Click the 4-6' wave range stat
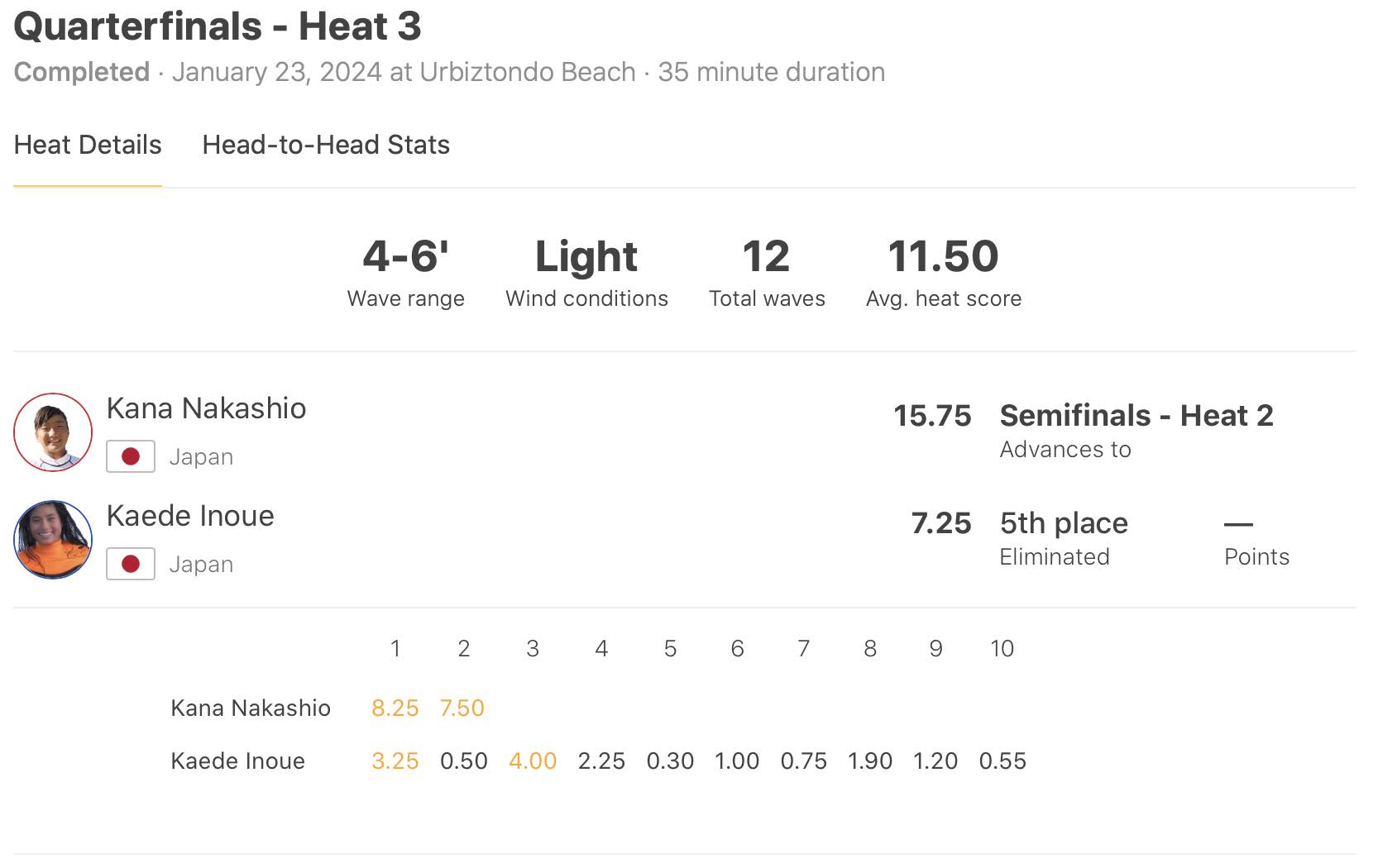Viewport: 1378px width, 868px height. pos(405,256)
